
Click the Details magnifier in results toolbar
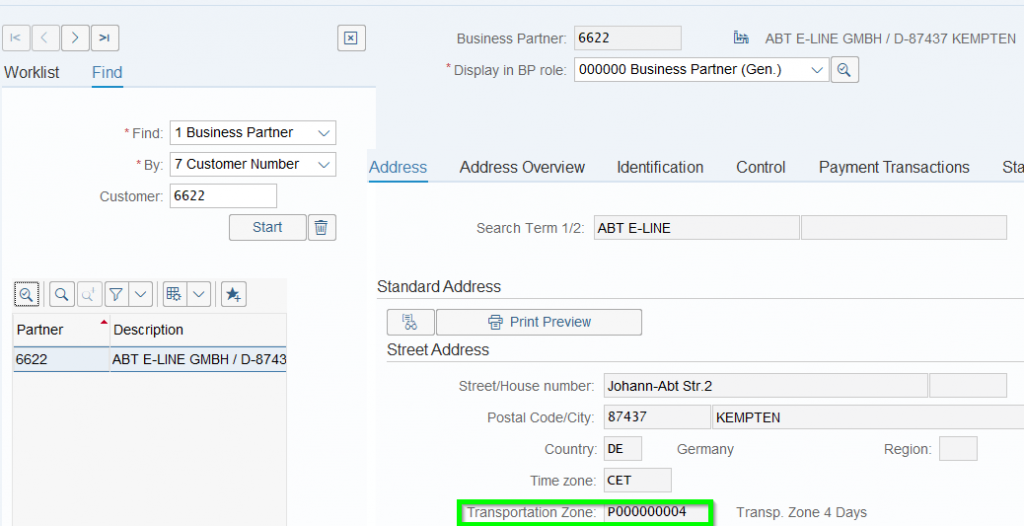(26, 294)
